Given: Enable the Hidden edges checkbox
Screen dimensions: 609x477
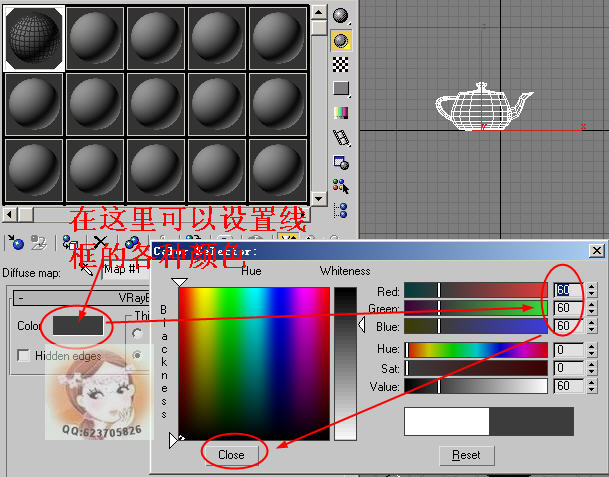Looking at the screenshot, I should (x=24, y=355).
